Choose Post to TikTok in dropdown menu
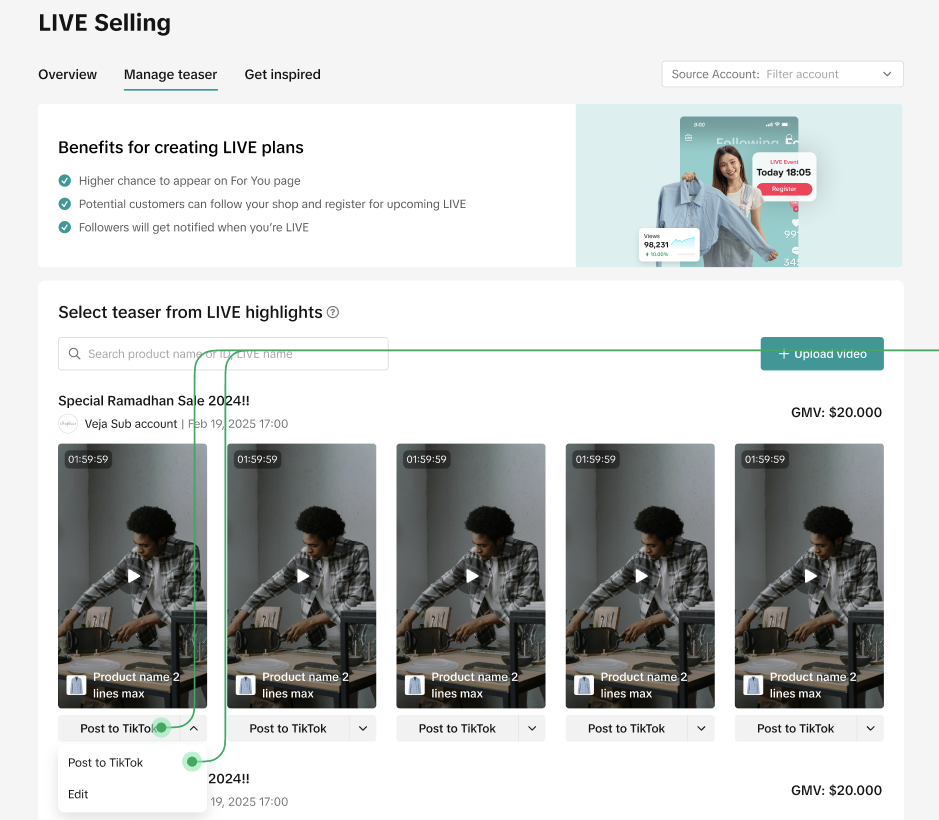 coord(106,762)
